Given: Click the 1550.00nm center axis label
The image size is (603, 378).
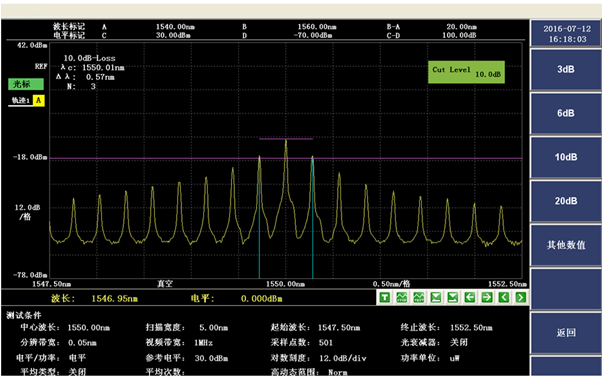Looking at the screenshot, I should tap(285, 284).
